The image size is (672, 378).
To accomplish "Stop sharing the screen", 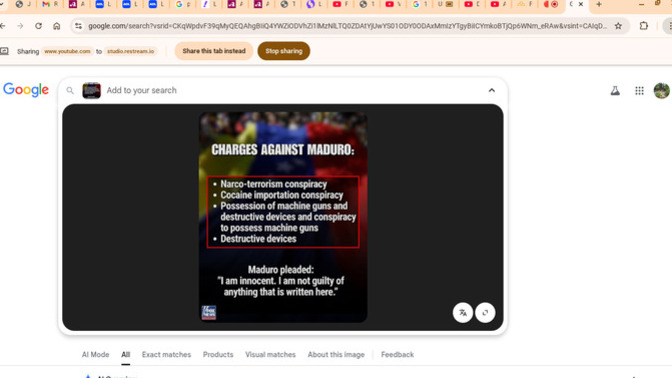I will pos(284,51).
